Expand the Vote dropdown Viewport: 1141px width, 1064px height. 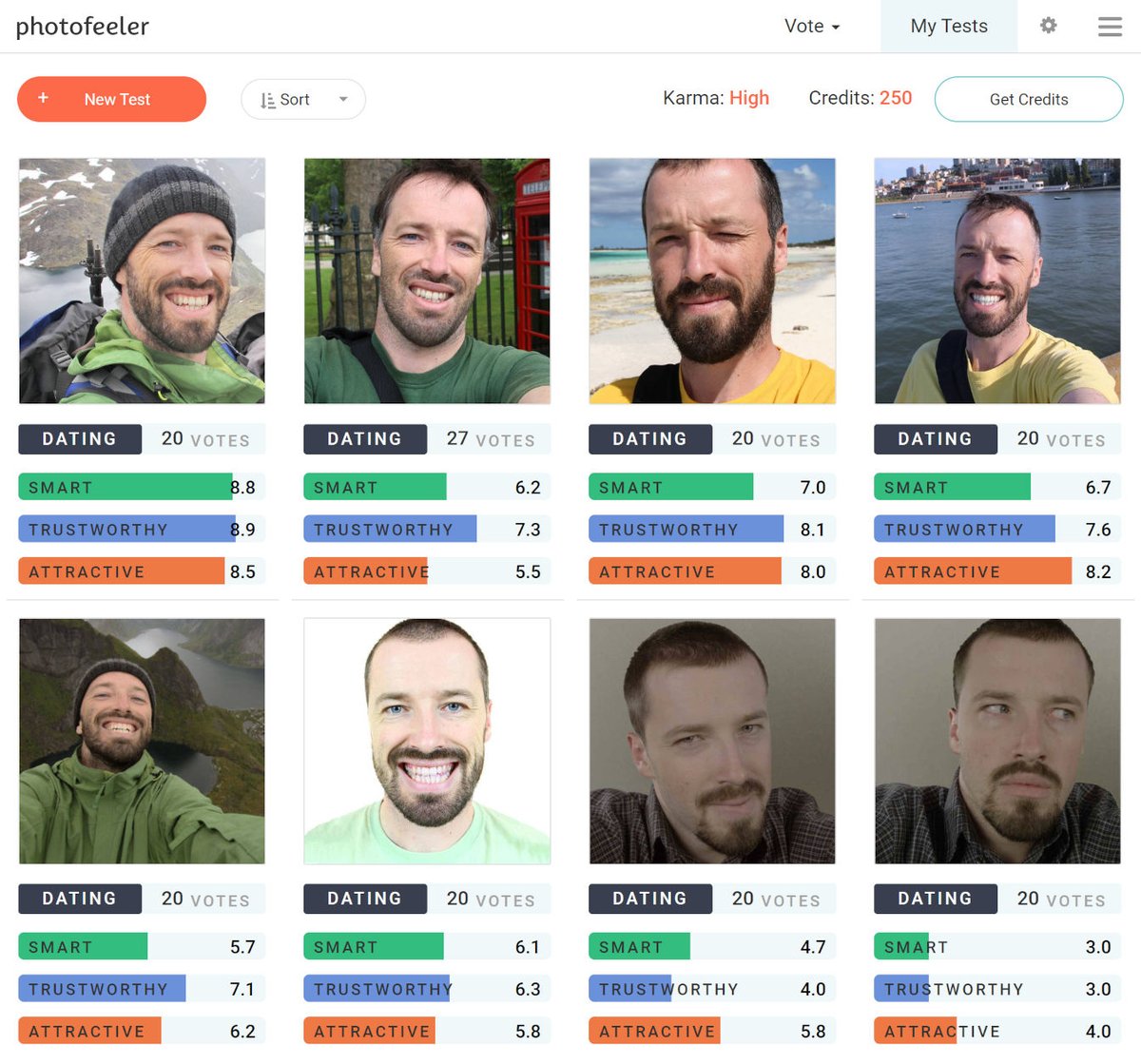pyautogui.click(x=811, y=27)
